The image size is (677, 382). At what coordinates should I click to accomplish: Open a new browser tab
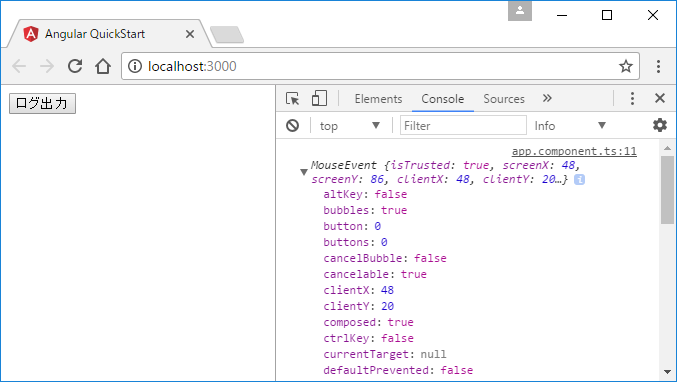point(227,35)
